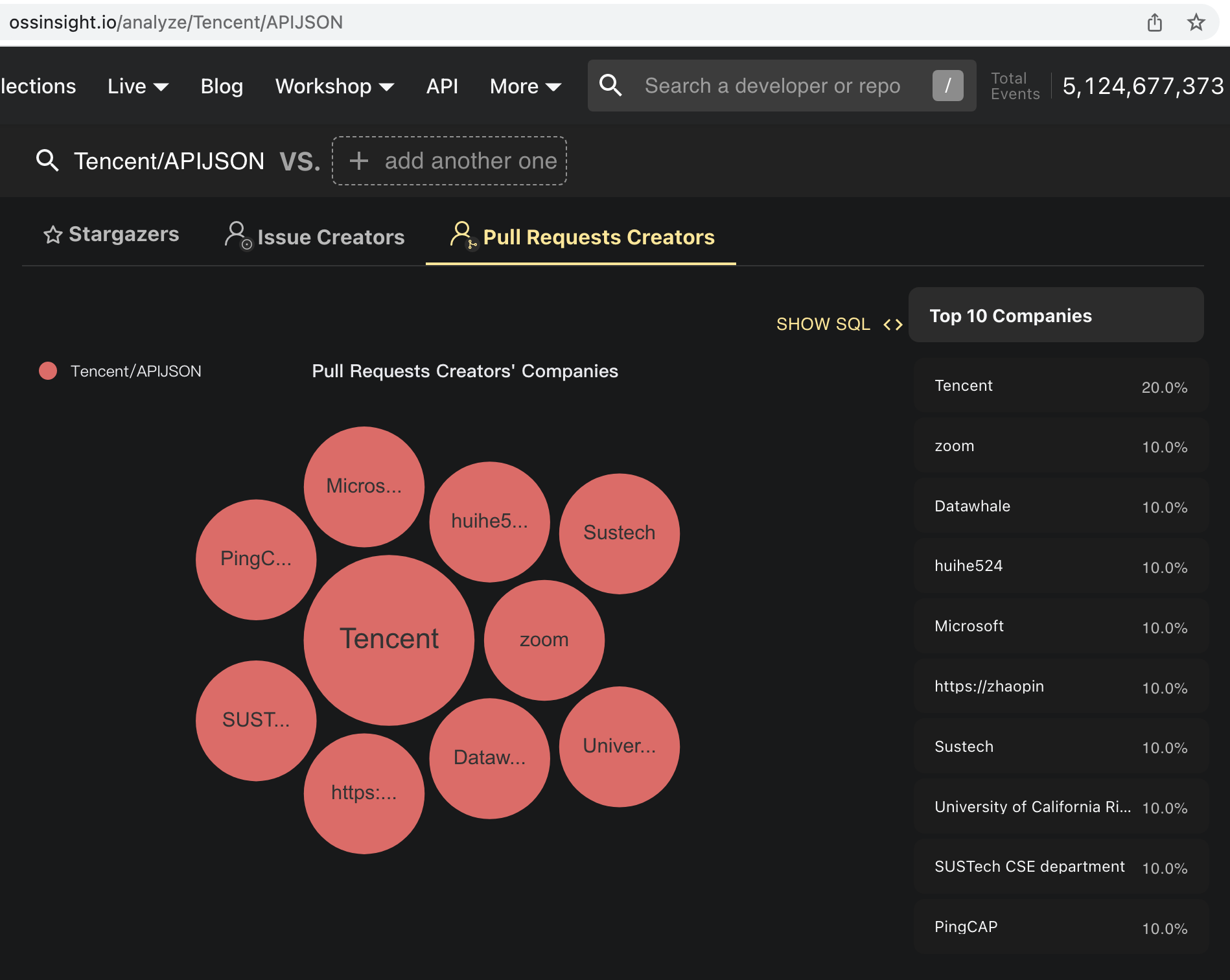Viewport: 1230px width, 980px height.
Task: Click the zoom bubble in chart
Action: [x=544, y=640]
